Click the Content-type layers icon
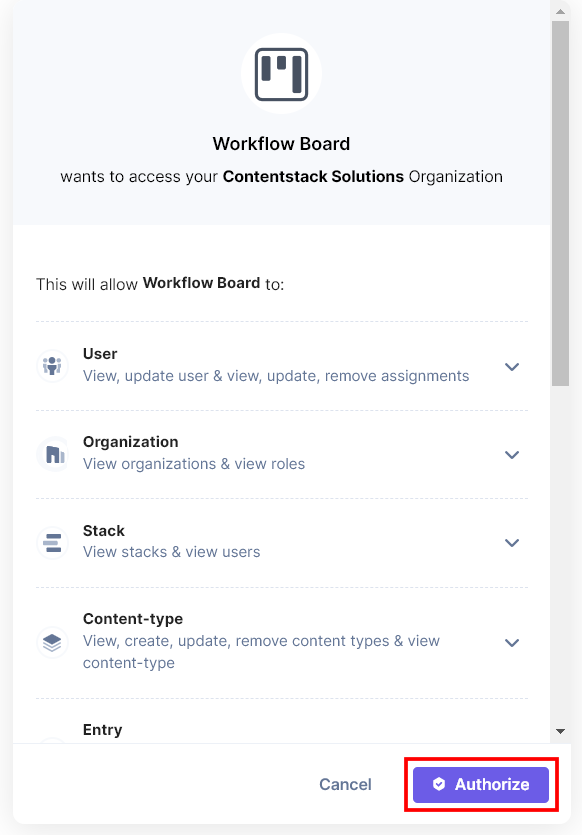 tap(52, 642)
